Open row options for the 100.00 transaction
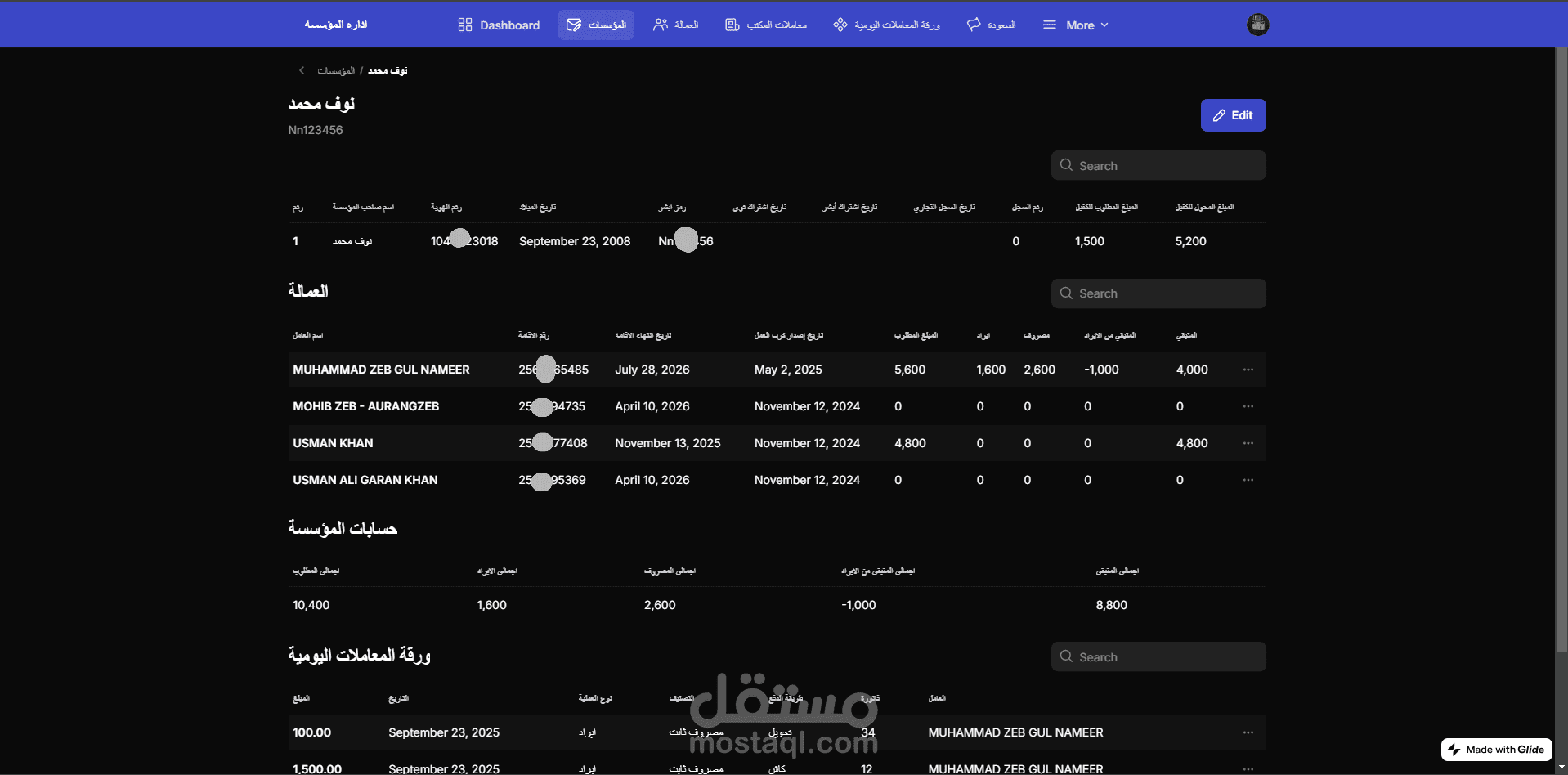 pos(1248,732)
